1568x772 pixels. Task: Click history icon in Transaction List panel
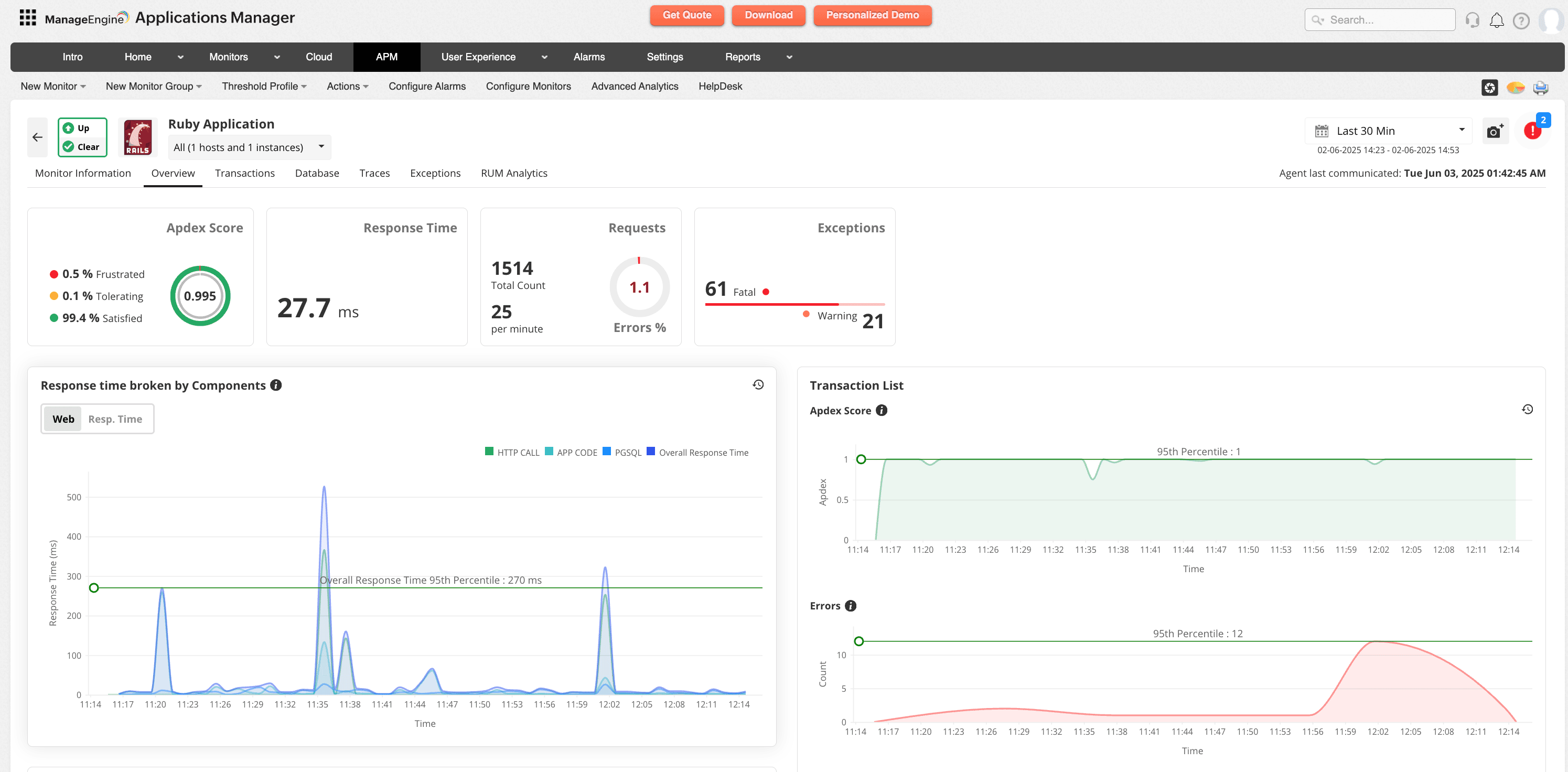coord(1527,409)
